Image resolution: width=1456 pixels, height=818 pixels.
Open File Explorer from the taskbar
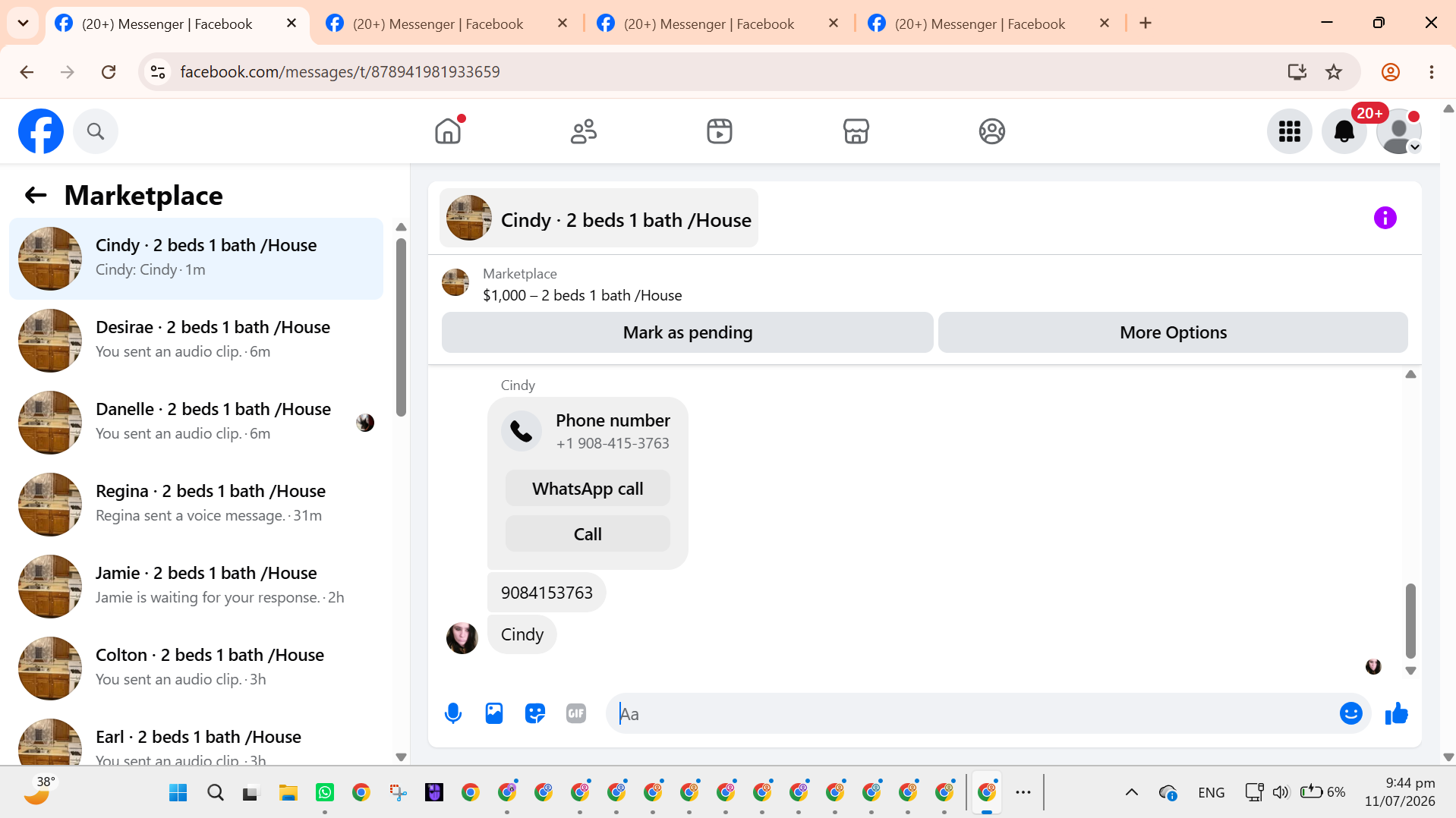pyautogui.click(x=288, y=793)
